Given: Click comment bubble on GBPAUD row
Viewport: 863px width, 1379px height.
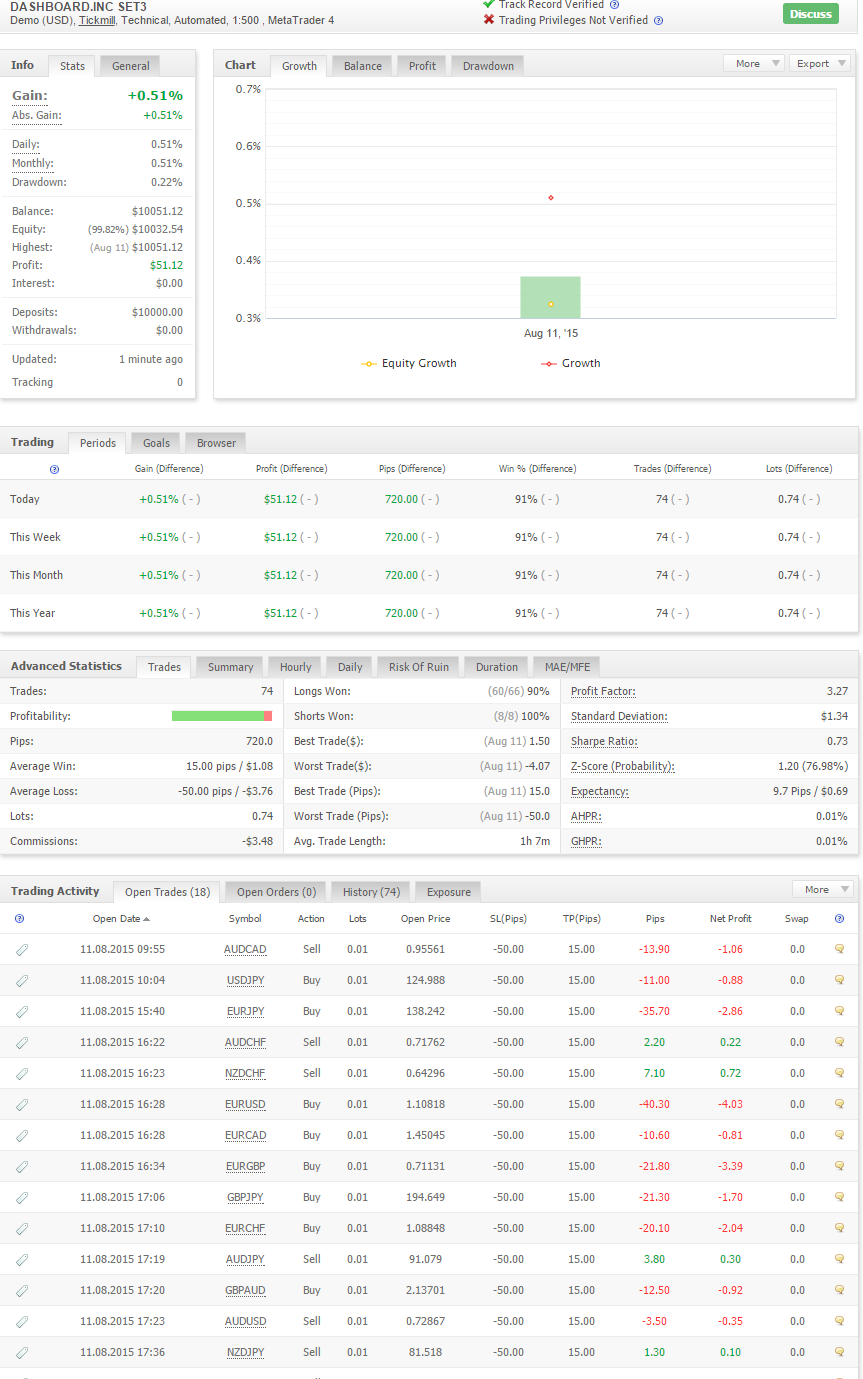Looking at the screenshot, I should coord(840,1290).
